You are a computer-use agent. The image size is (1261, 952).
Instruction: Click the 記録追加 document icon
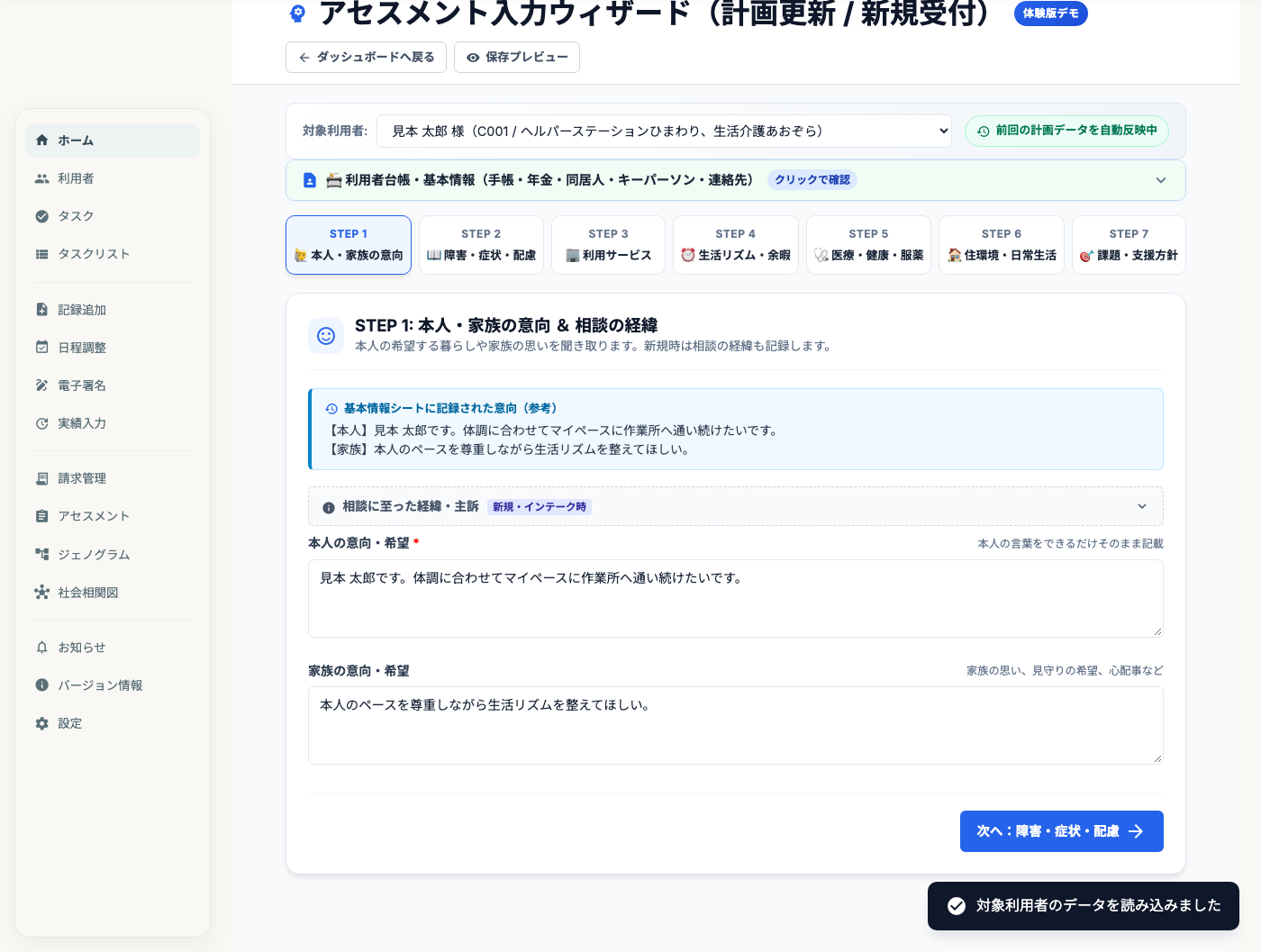pos(41,310)
